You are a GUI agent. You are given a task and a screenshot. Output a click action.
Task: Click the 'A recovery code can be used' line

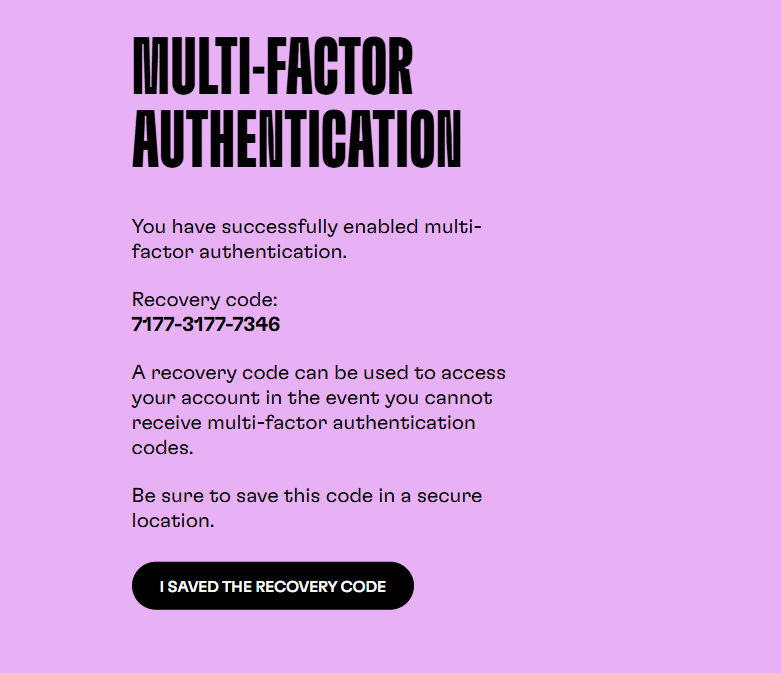[319, 373]
